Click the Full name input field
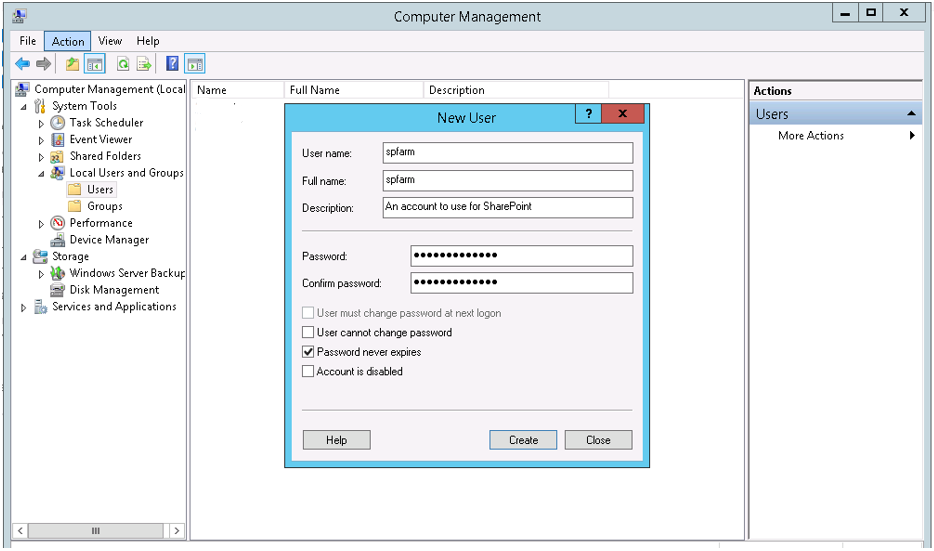 click(508, 180)
